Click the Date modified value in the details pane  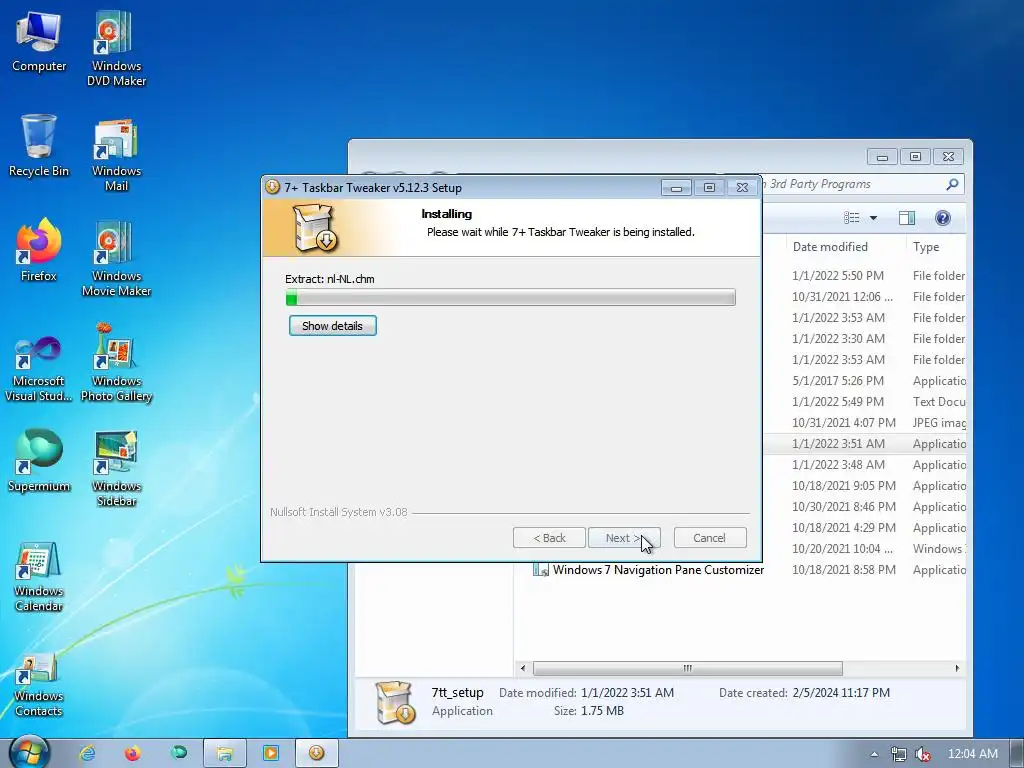627,693
